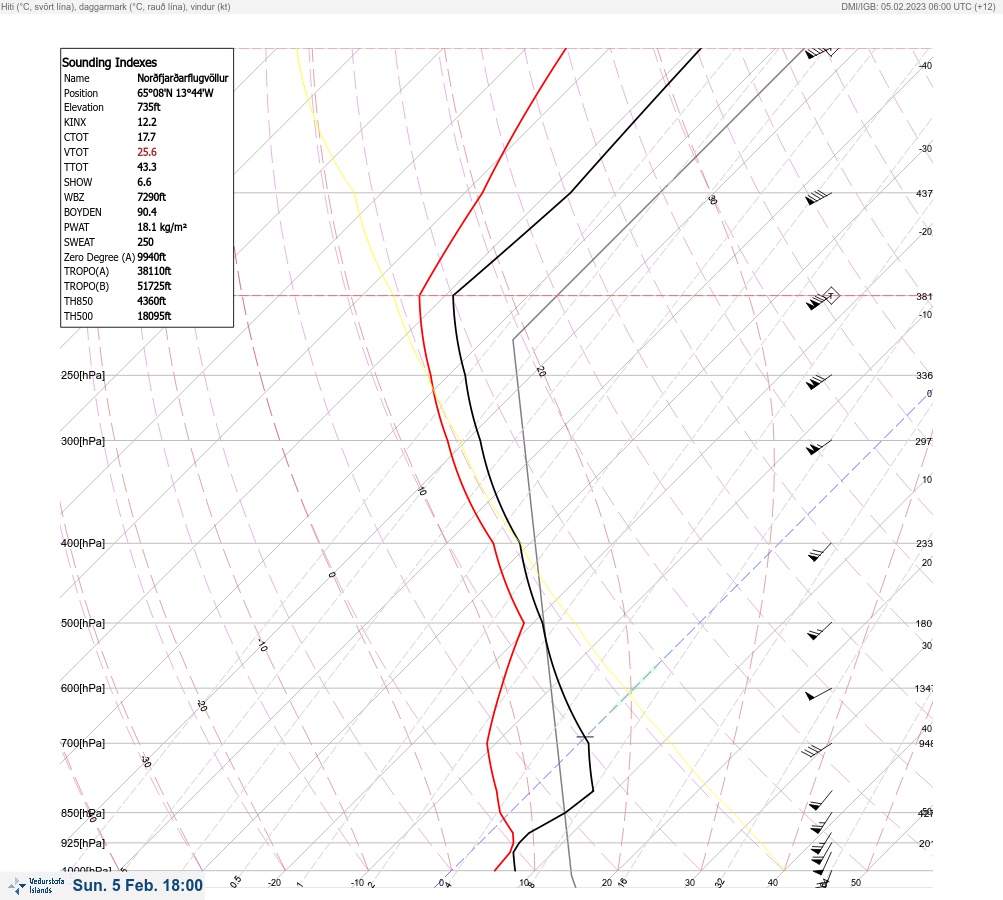Image resolution: width=1003 pixels, height=900 pixels.
Task: Click the altitude label 297 on right axis
Action: pyautogui.click(x=924, y=441)
